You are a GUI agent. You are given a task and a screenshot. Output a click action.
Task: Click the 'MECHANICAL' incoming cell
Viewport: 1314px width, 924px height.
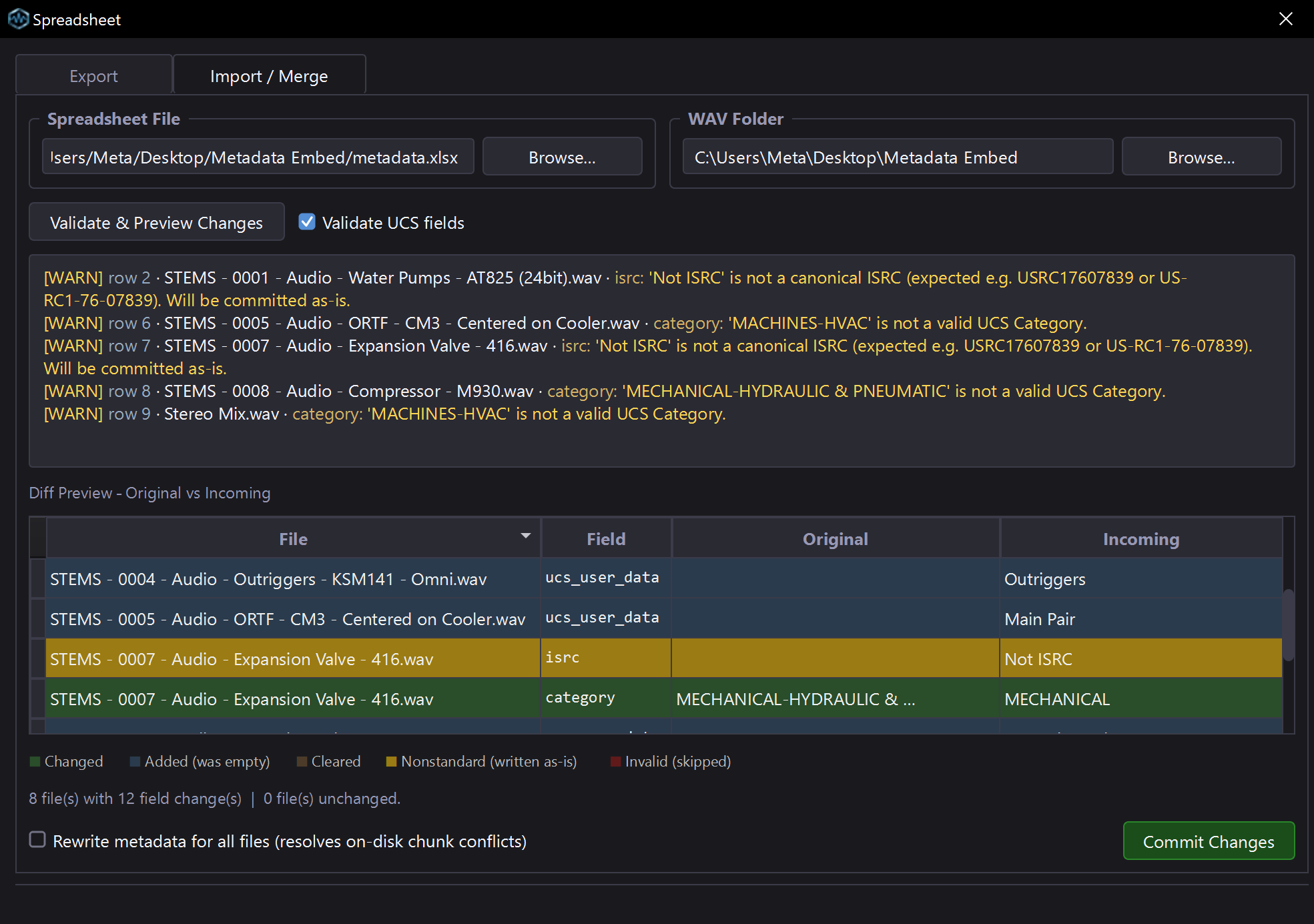1140,699
